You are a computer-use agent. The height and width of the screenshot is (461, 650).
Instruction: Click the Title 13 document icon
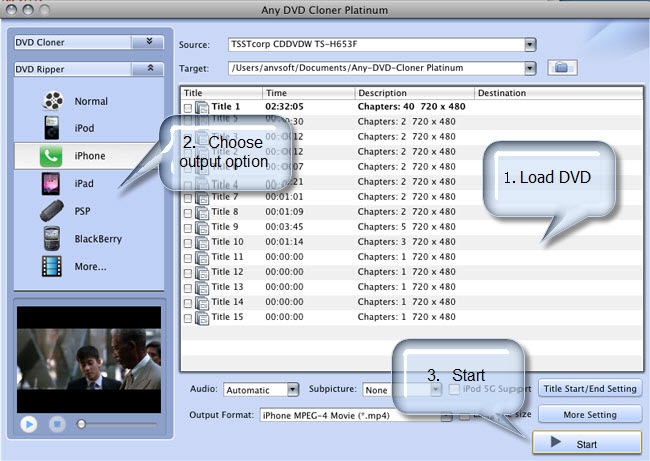tap(202, 288)
